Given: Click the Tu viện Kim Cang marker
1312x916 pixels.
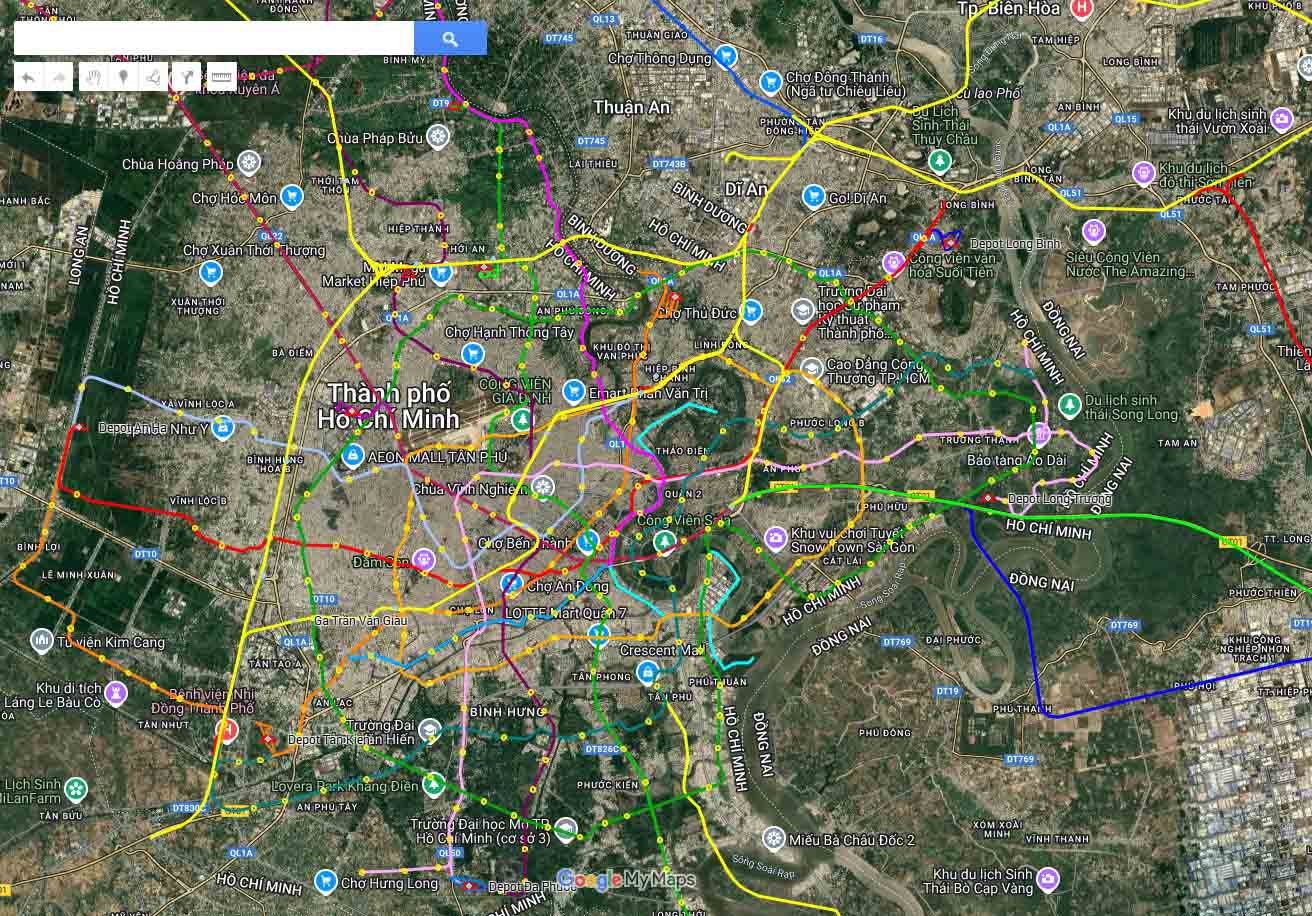Looking at the screenshot, I should coord(42,641).
